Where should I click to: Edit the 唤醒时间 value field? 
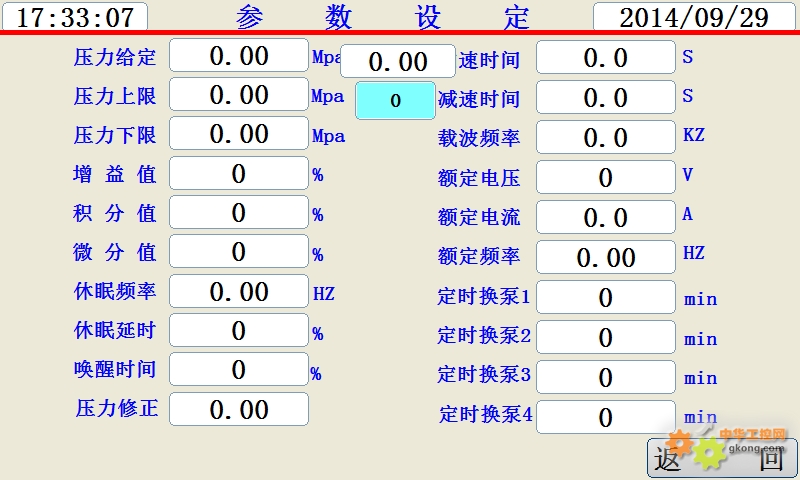pyautogui.click(x=239, y=370)
